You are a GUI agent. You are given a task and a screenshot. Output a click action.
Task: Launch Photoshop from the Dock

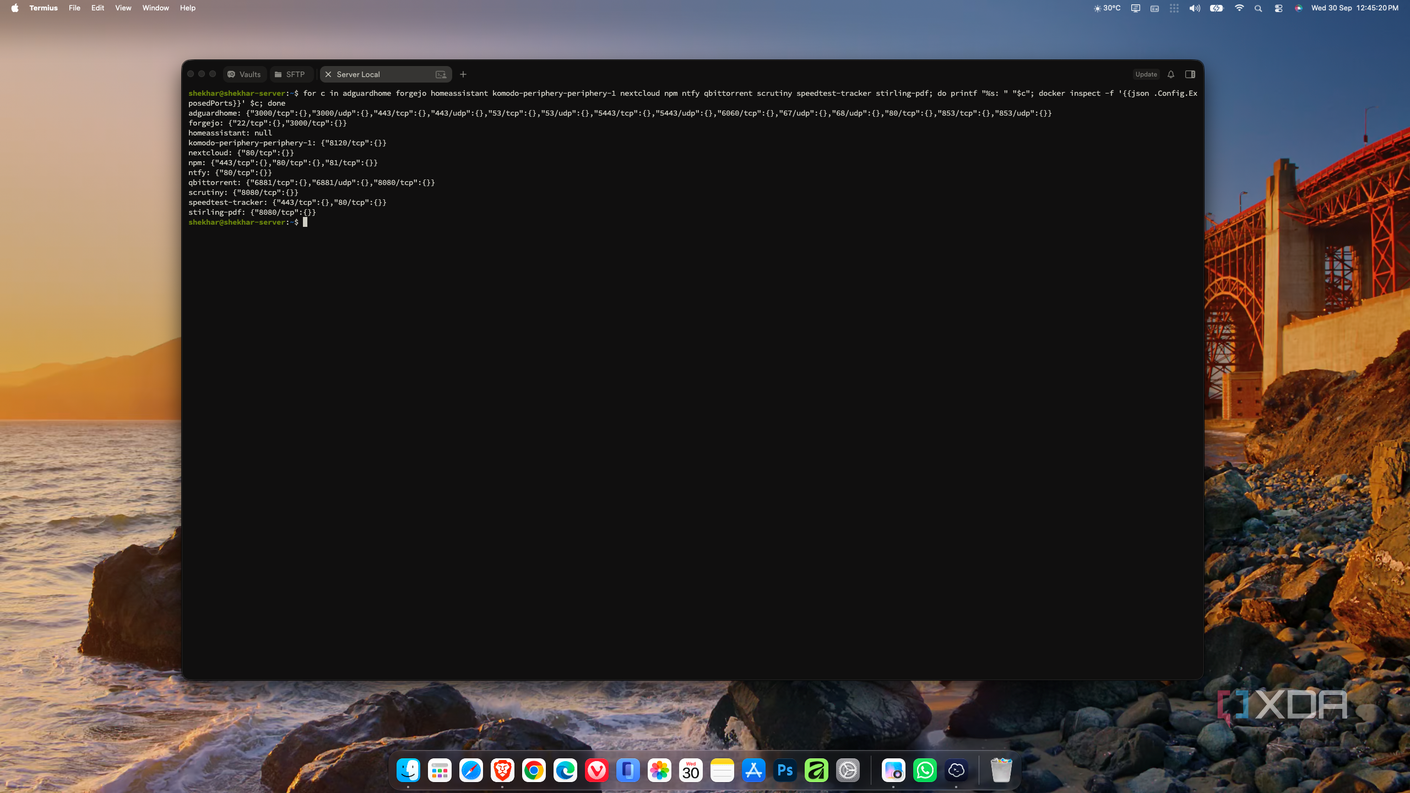point(785,769)
